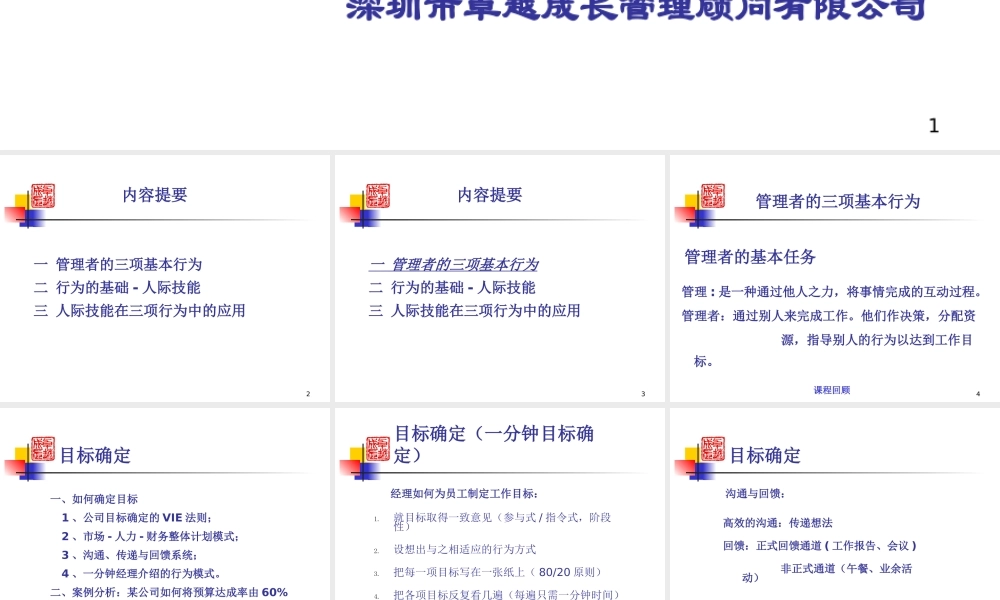Screen dimensions: 1000x600
Task: Open the 课程回顾 link on slide 4
Action: [832, 390]
